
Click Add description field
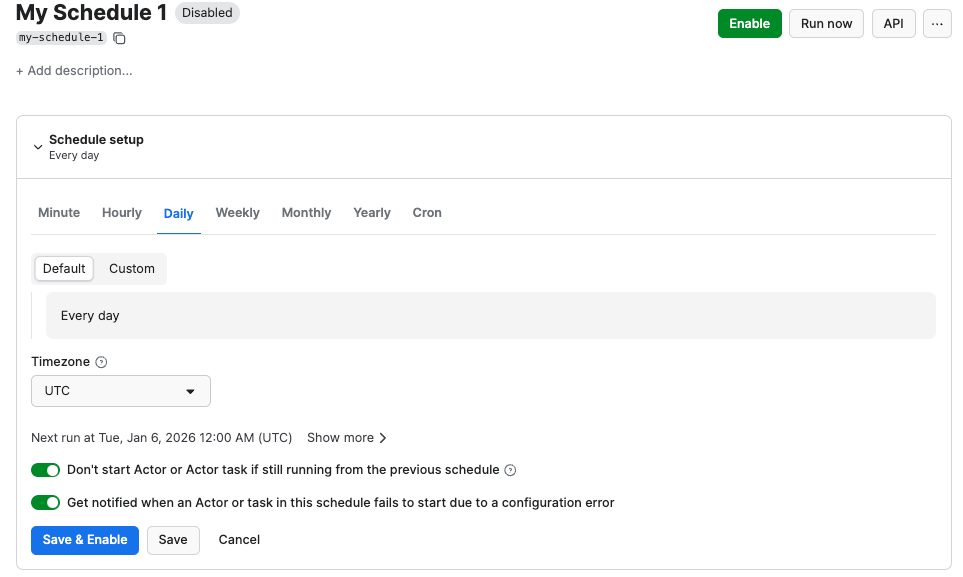74,71
